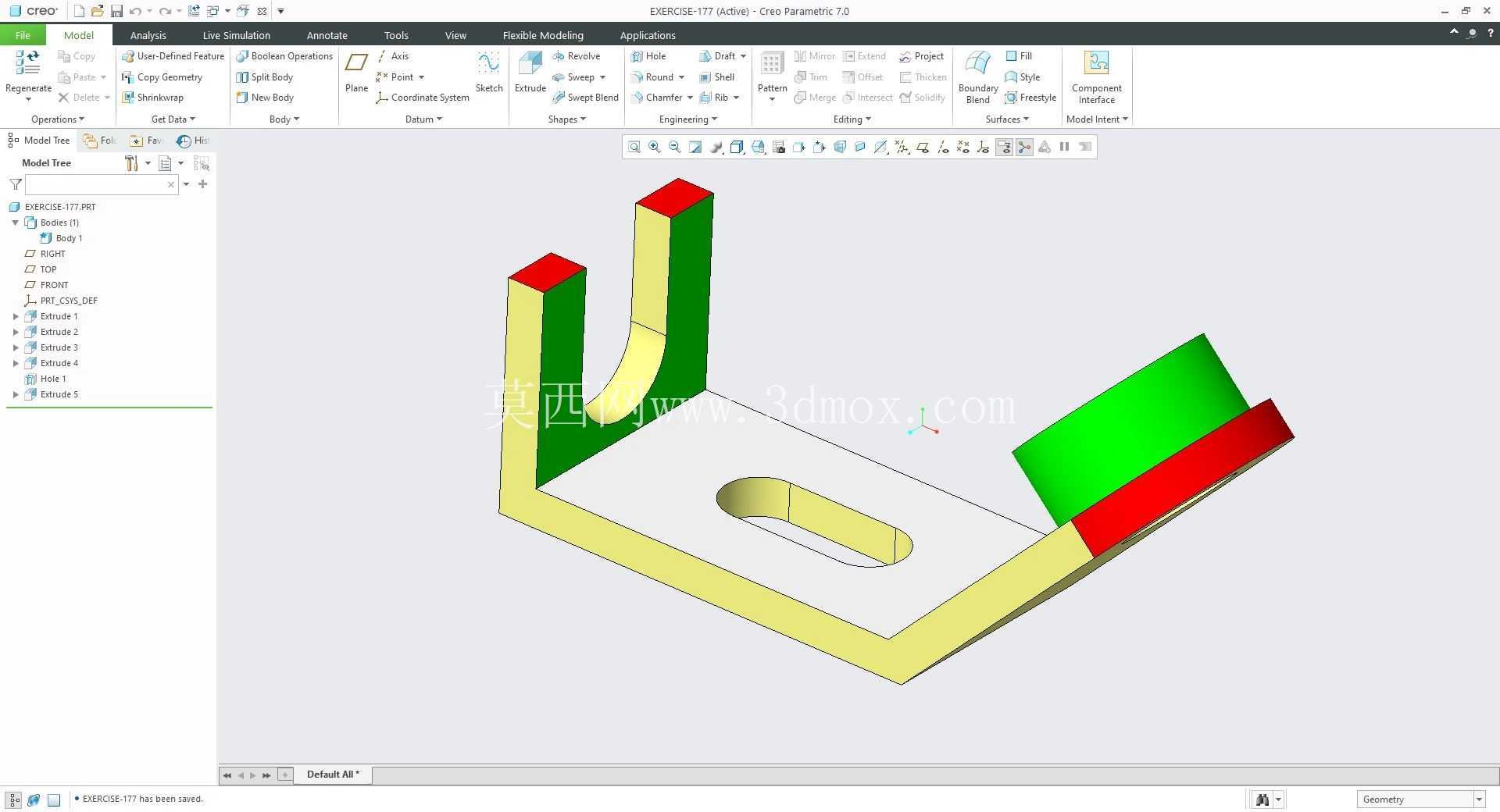
Task: Expand the Extrude 1 feature
Action: (x=16, y=316)
